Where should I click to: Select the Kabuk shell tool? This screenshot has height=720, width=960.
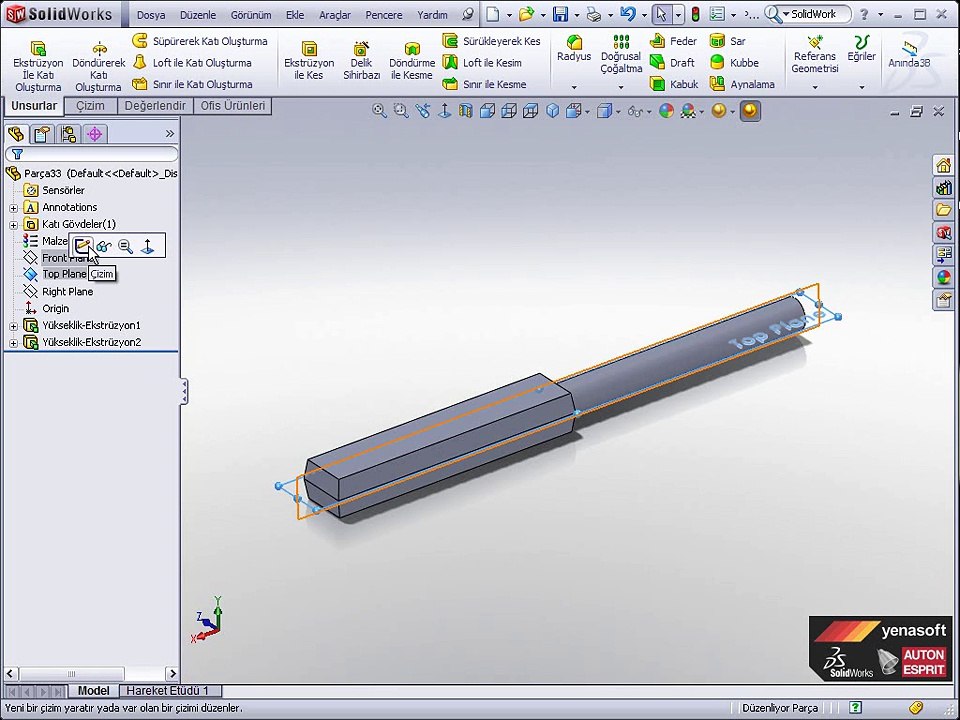pos(673,84)
